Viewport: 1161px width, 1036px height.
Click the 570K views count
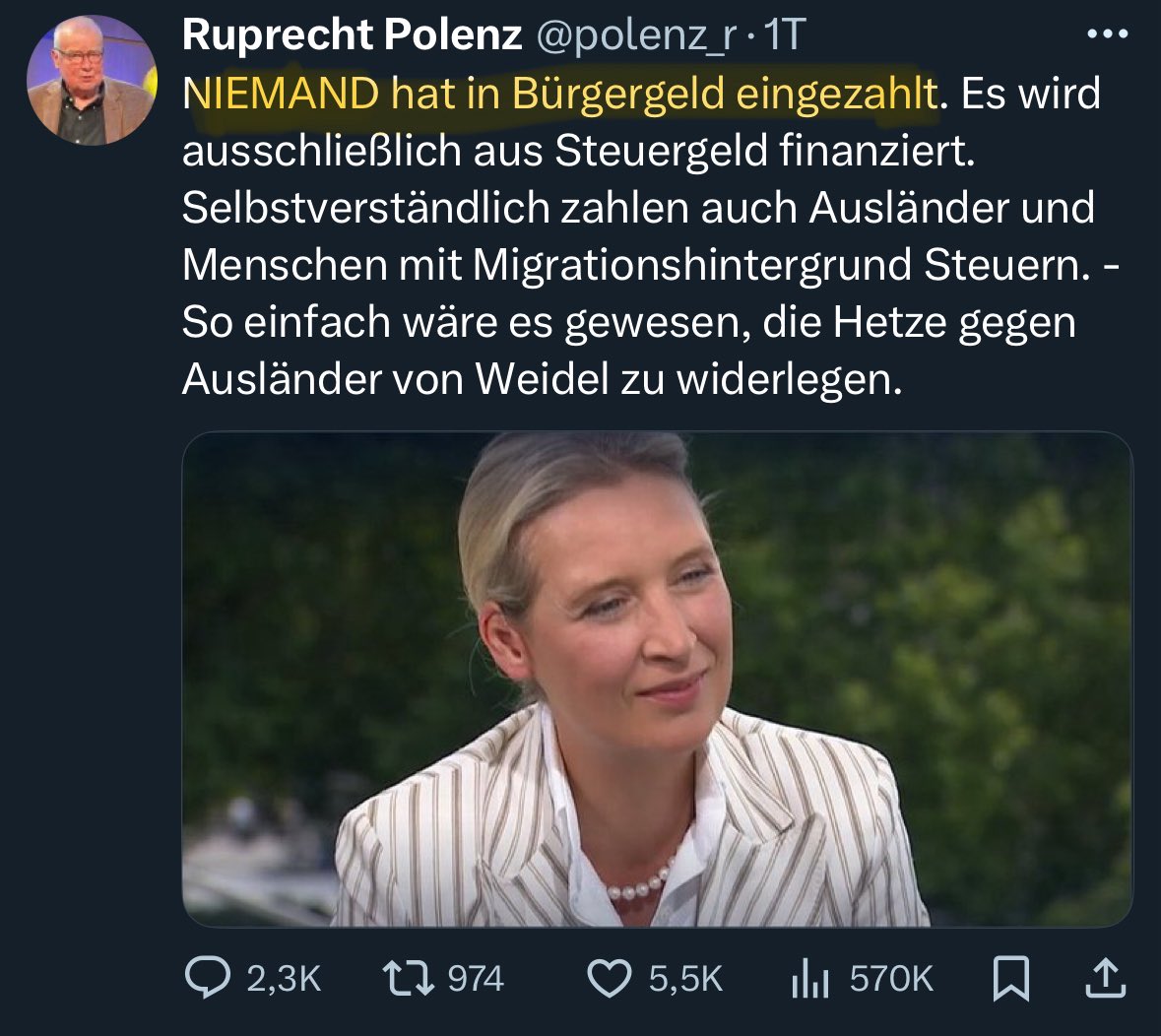click(891, 978)
